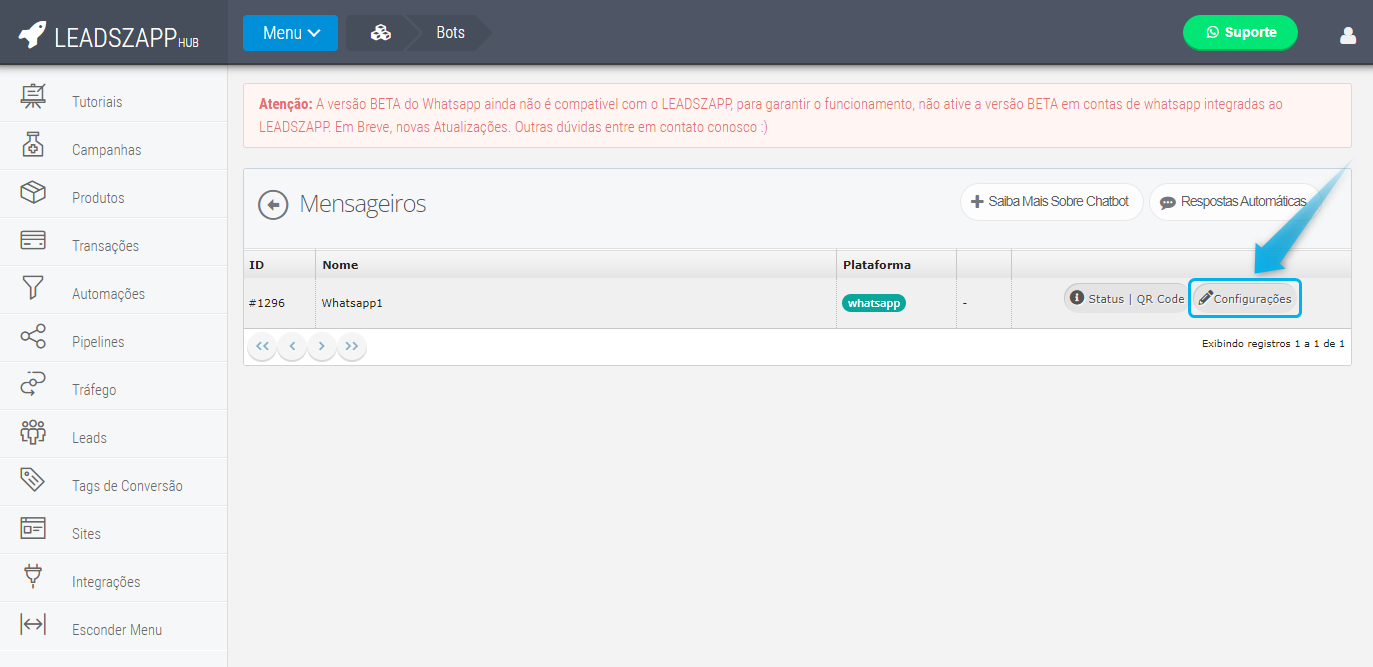Open the blue Menu dropdown

click(x=290, y=32)
